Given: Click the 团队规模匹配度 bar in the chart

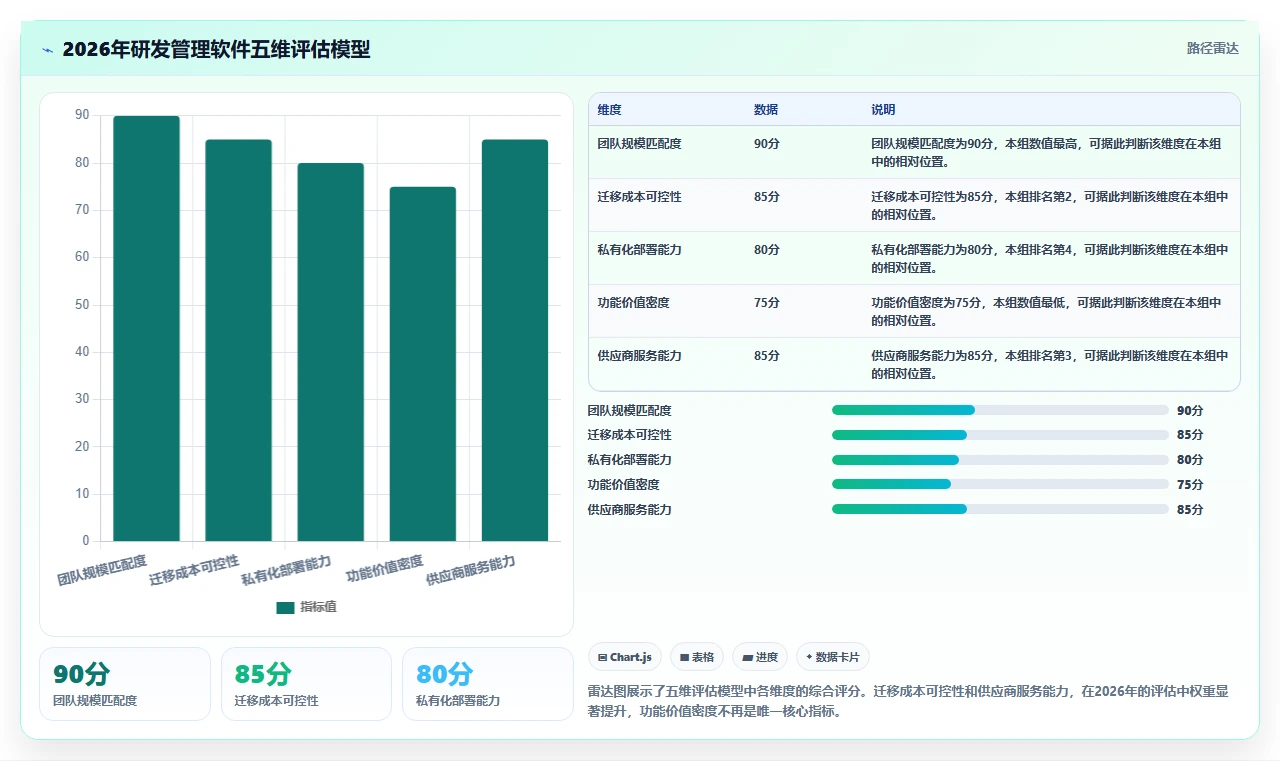Looking at the screenshot, I should [146, 328].
